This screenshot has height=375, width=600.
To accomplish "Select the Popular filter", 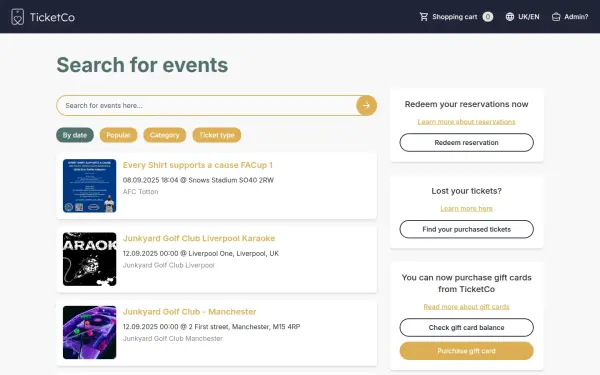I will 118,135.
